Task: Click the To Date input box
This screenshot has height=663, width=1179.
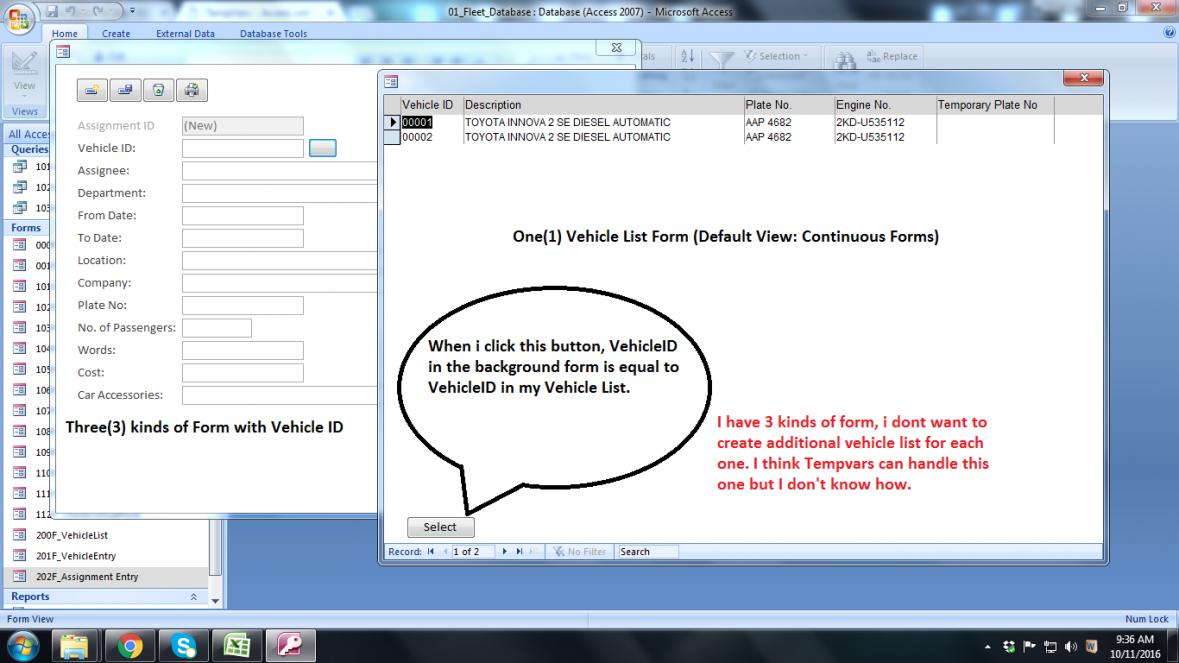Action: pos(243,238)
